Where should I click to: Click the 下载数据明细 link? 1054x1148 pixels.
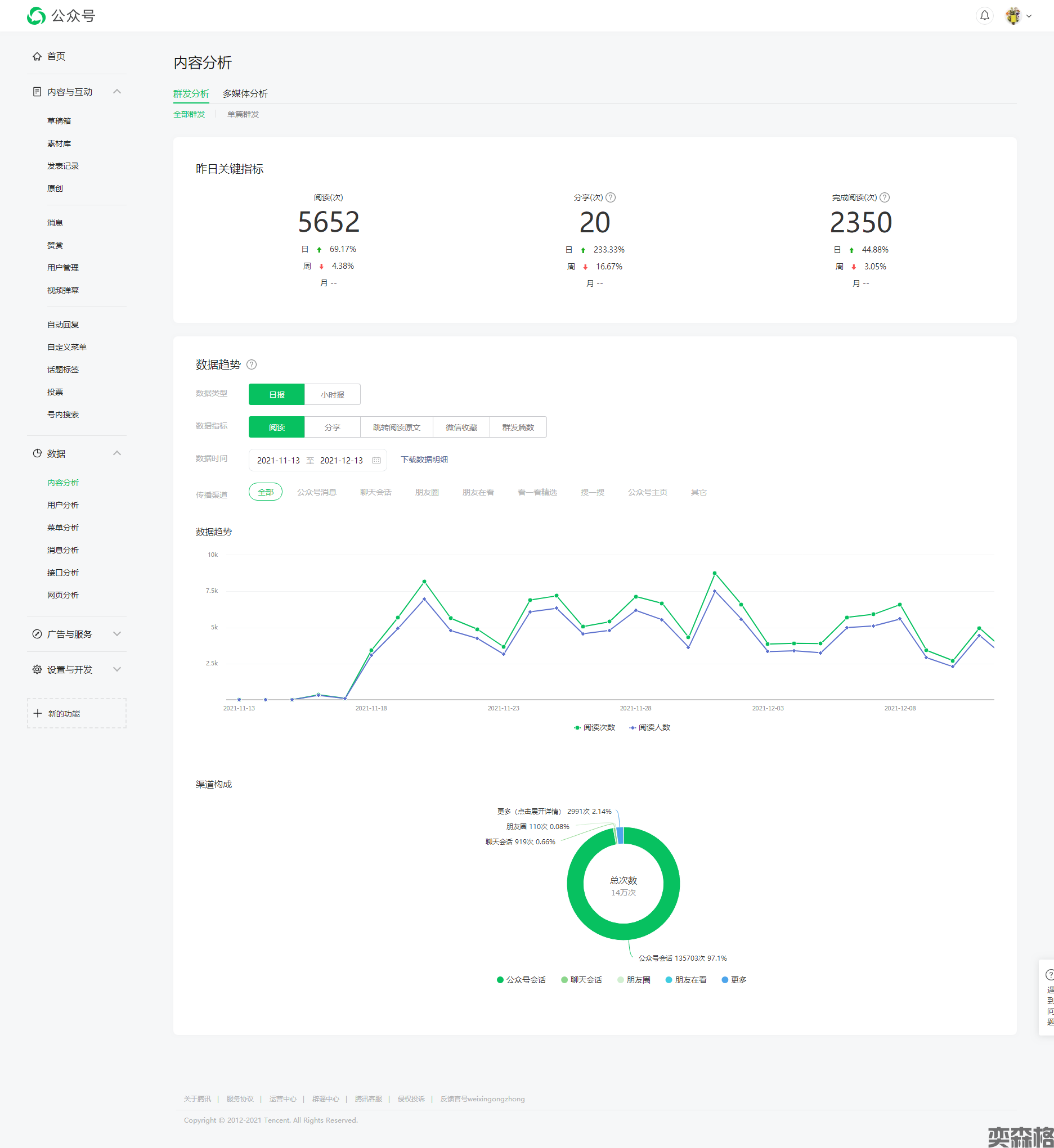pos(424,460)
